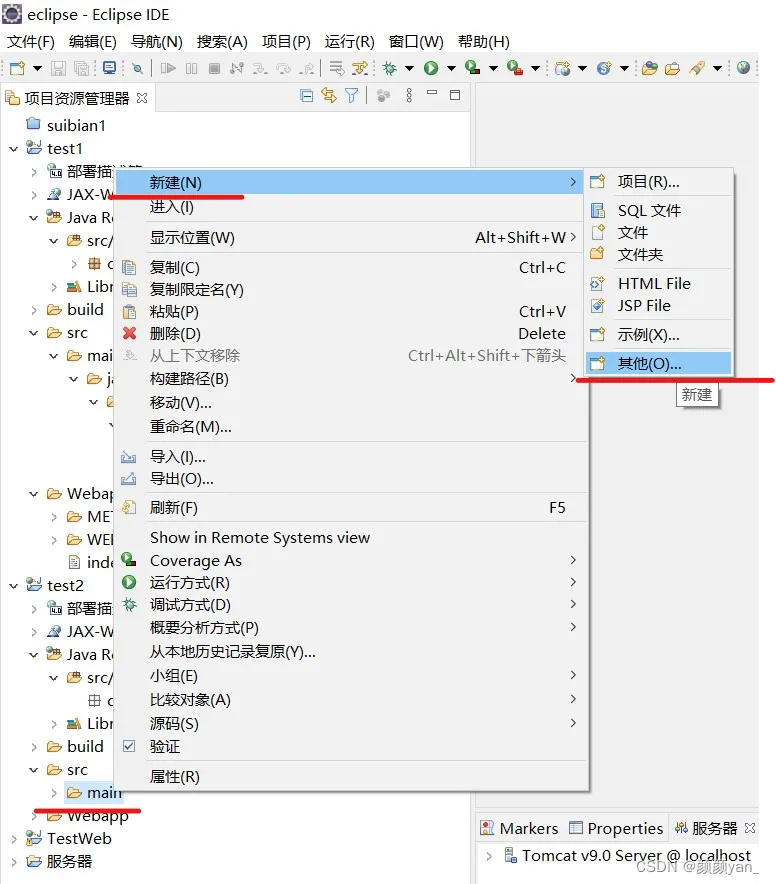Click the New wizard toolbar icon
This screenshot has height=884, width=776.
(17, 68)
